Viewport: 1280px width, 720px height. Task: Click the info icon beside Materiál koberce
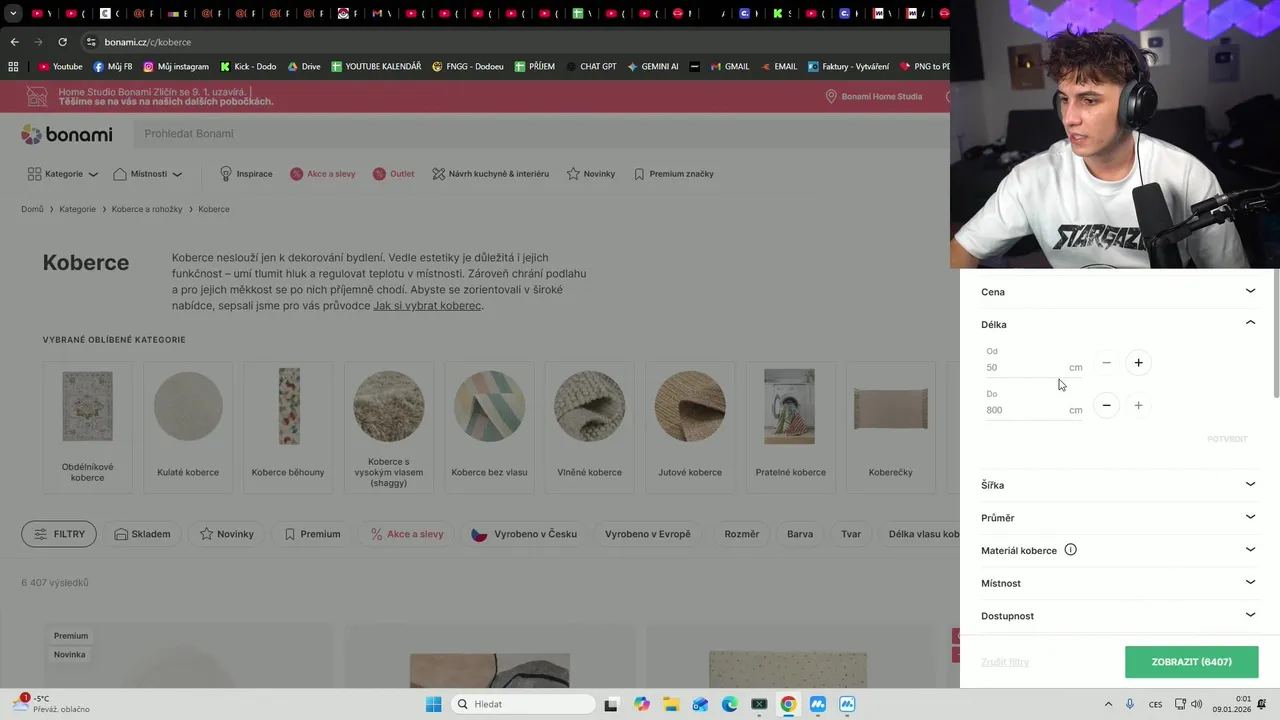click(1070, 550)
